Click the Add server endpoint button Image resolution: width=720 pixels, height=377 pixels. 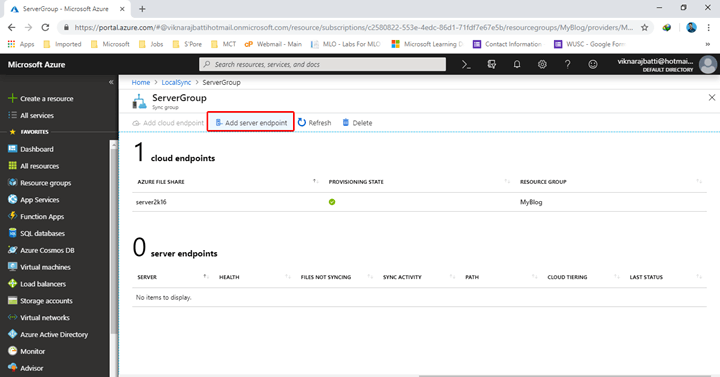click(x=251, y=123)
